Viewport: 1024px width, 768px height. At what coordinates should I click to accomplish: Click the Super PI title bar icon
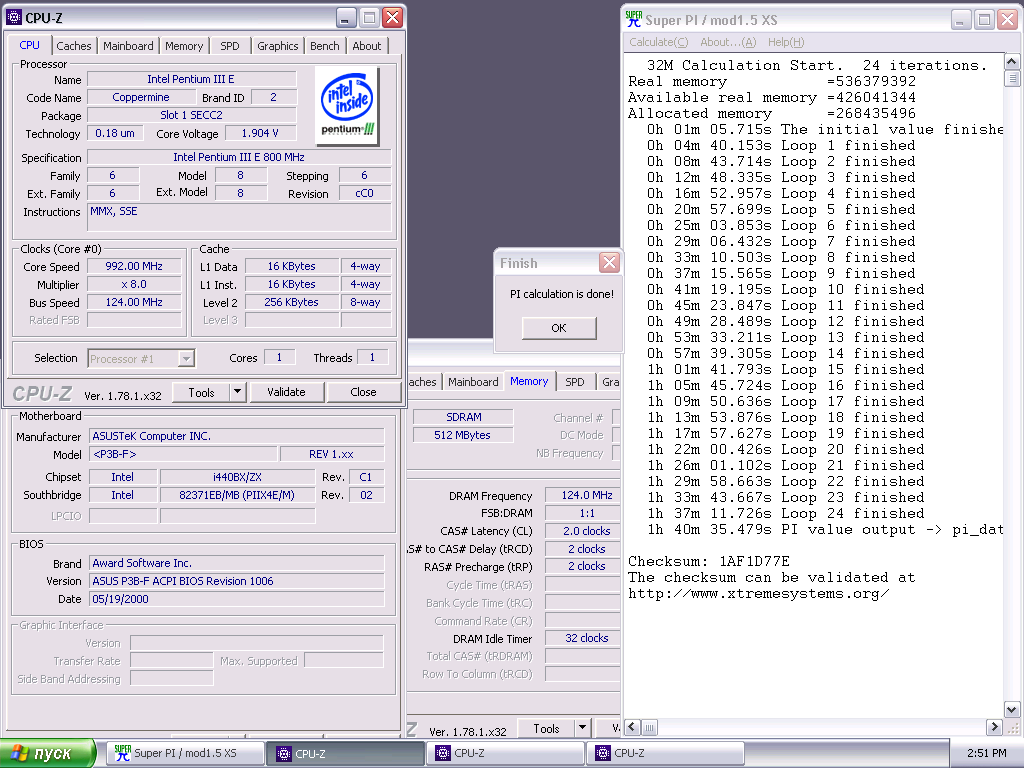(633, 20)
